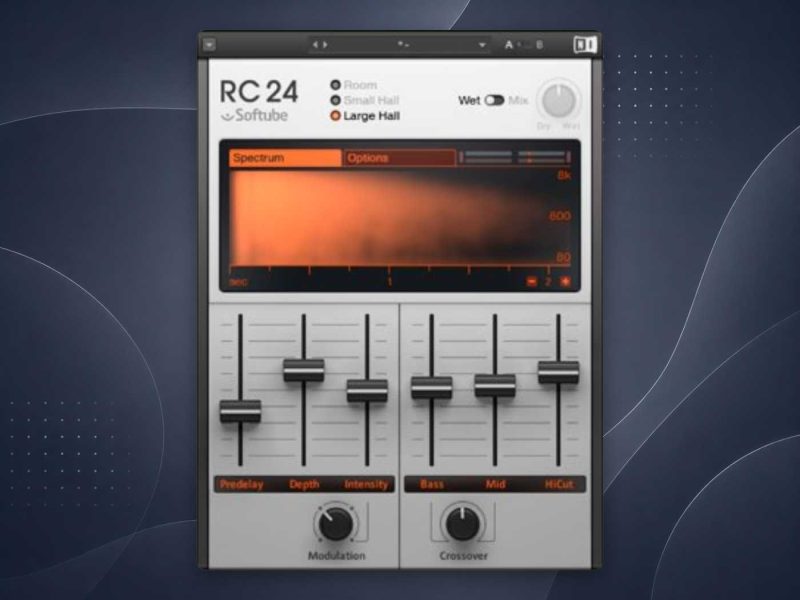This screenshot has width=800, height=600.
Task: Click the minus zoom button on time axis
Action: pyautogui.click(x=532, y=281)
